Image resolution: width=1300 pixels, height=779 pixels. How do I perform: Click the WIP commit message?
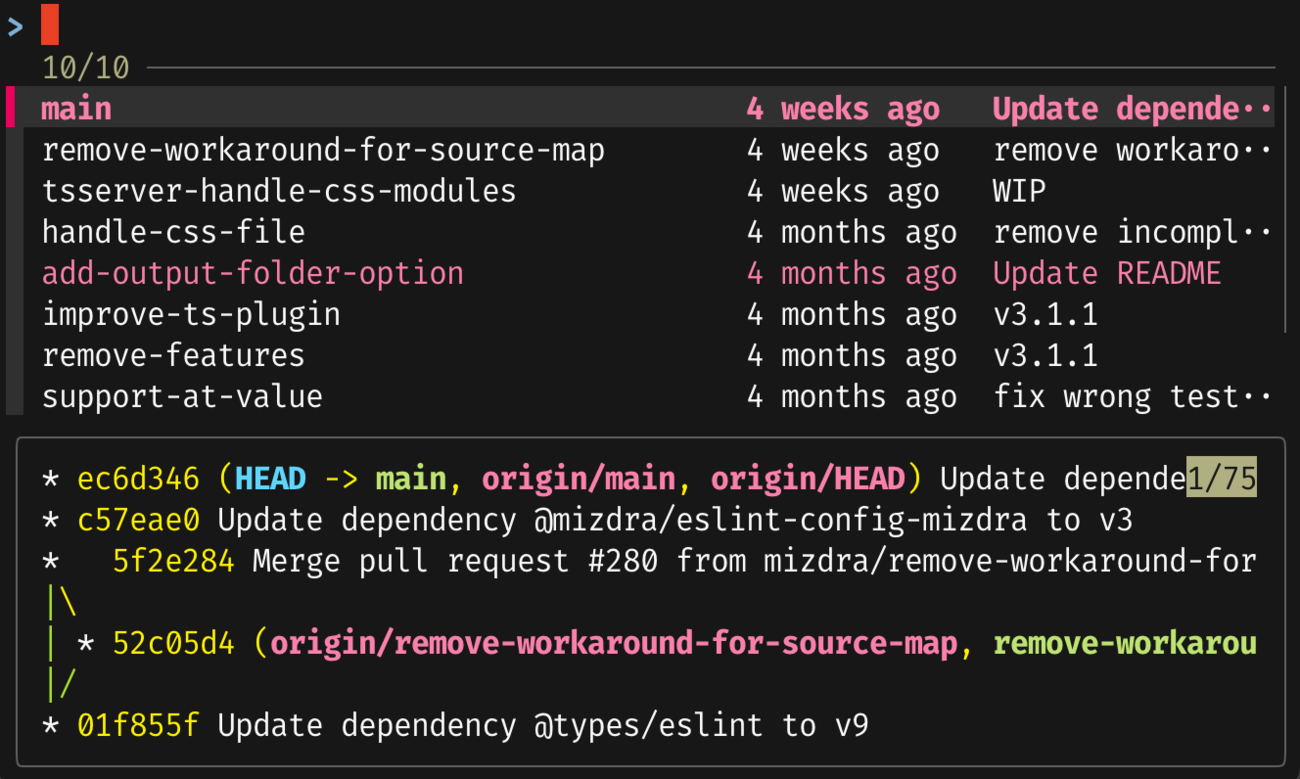point(1019,191)
